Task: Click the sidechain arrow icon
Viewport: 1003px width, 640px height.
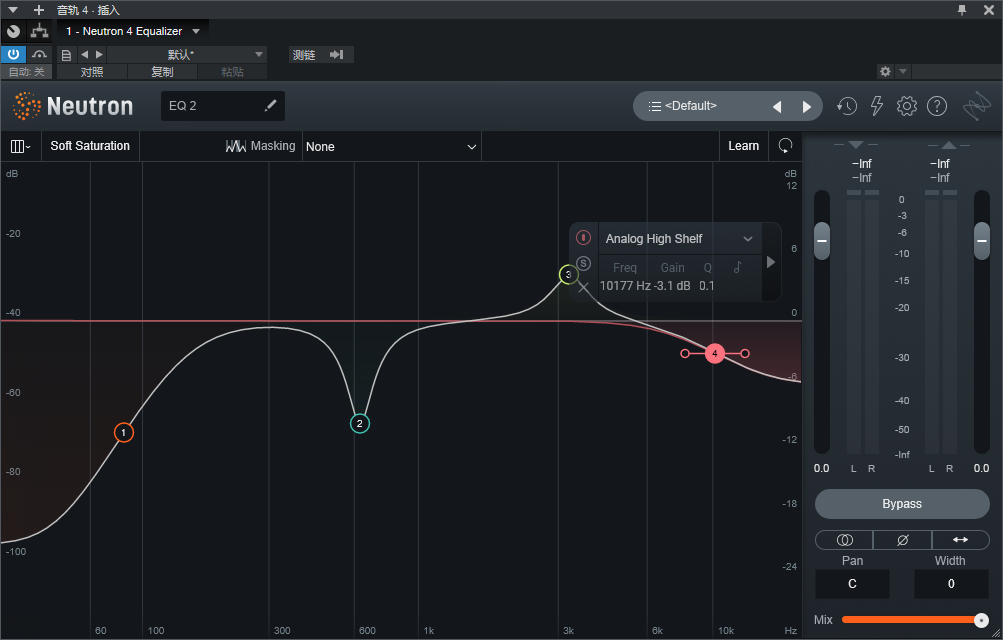Action: pos(337,54)
